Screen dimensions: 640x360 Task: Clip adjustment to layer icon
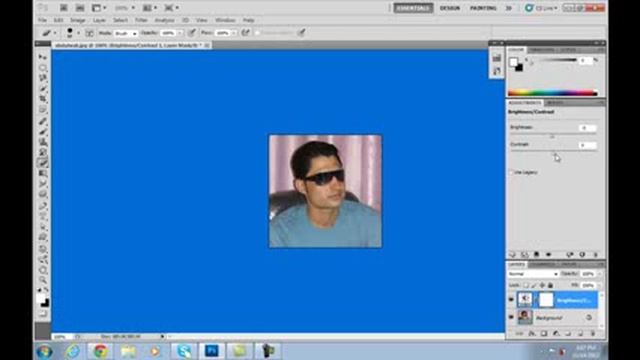point(536,255)
